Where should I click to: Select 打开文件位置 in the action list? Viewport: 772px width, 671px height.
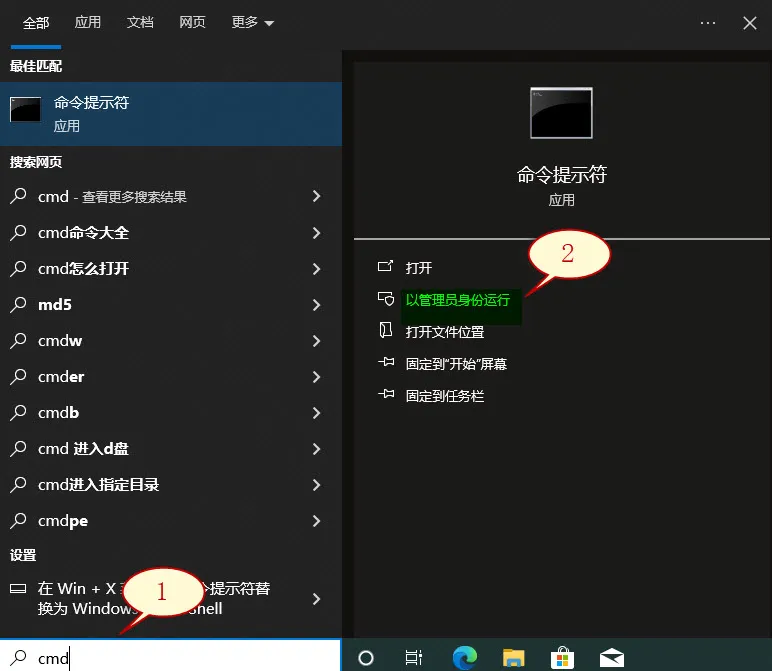coord(444,332)
